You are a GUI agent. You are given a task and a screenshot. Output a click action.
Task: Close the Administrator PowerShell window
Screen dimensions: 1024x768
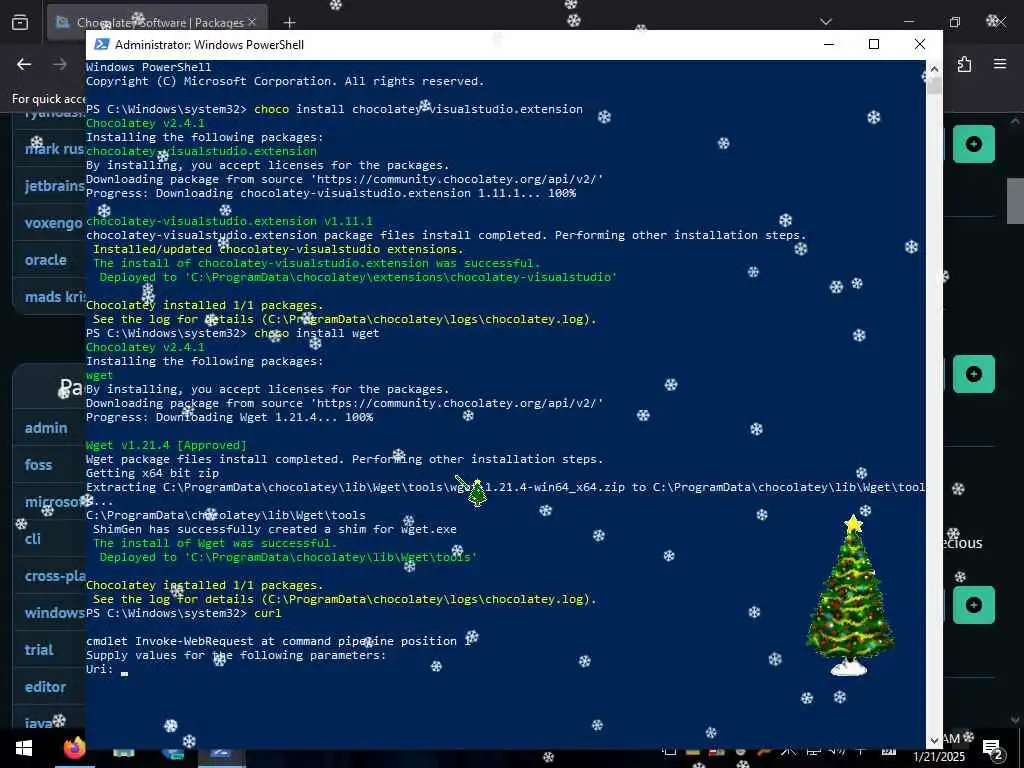(x=920, y=44)
